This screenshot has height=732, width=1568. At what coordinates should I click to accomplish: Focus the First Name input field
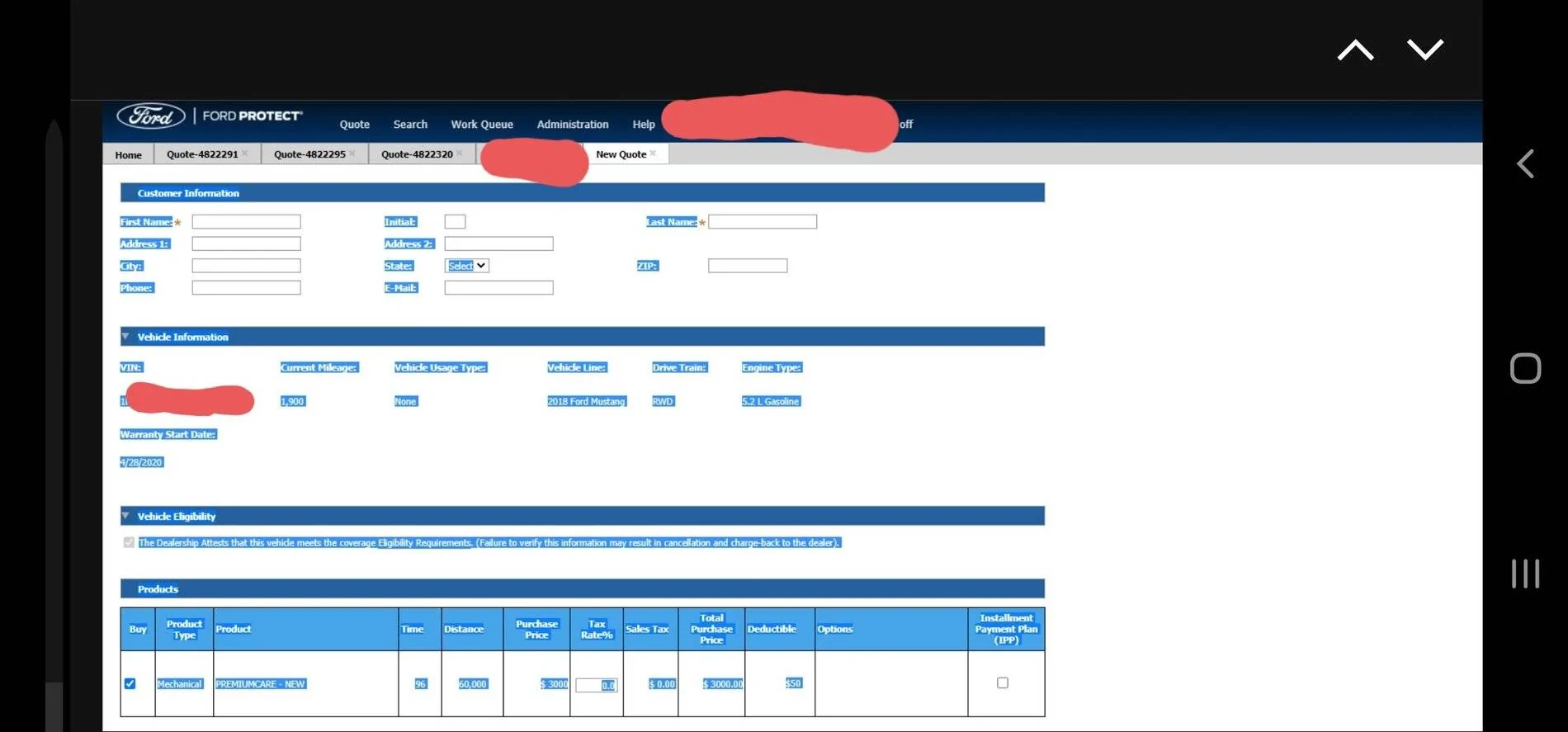point(247,222)
